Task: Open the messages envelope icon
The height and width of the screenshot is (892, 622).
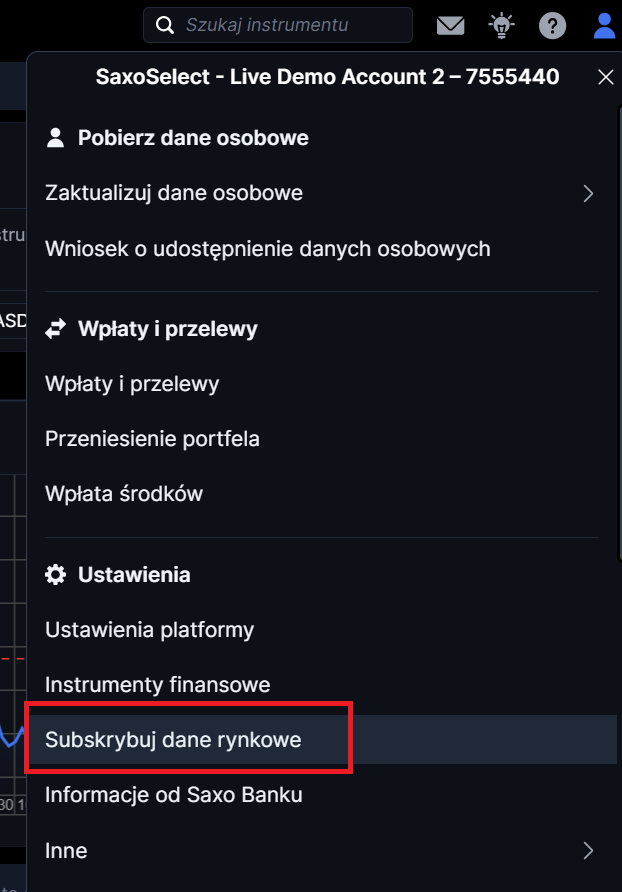Action: click(451, 25)
